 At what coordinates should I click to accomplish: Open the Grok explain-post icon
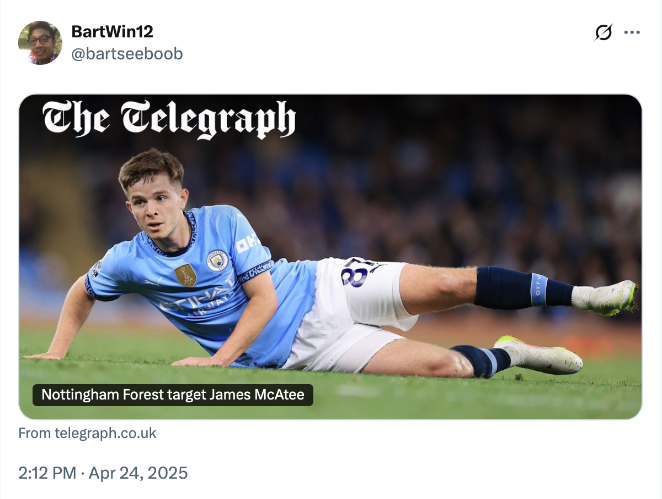click(603, 32)
